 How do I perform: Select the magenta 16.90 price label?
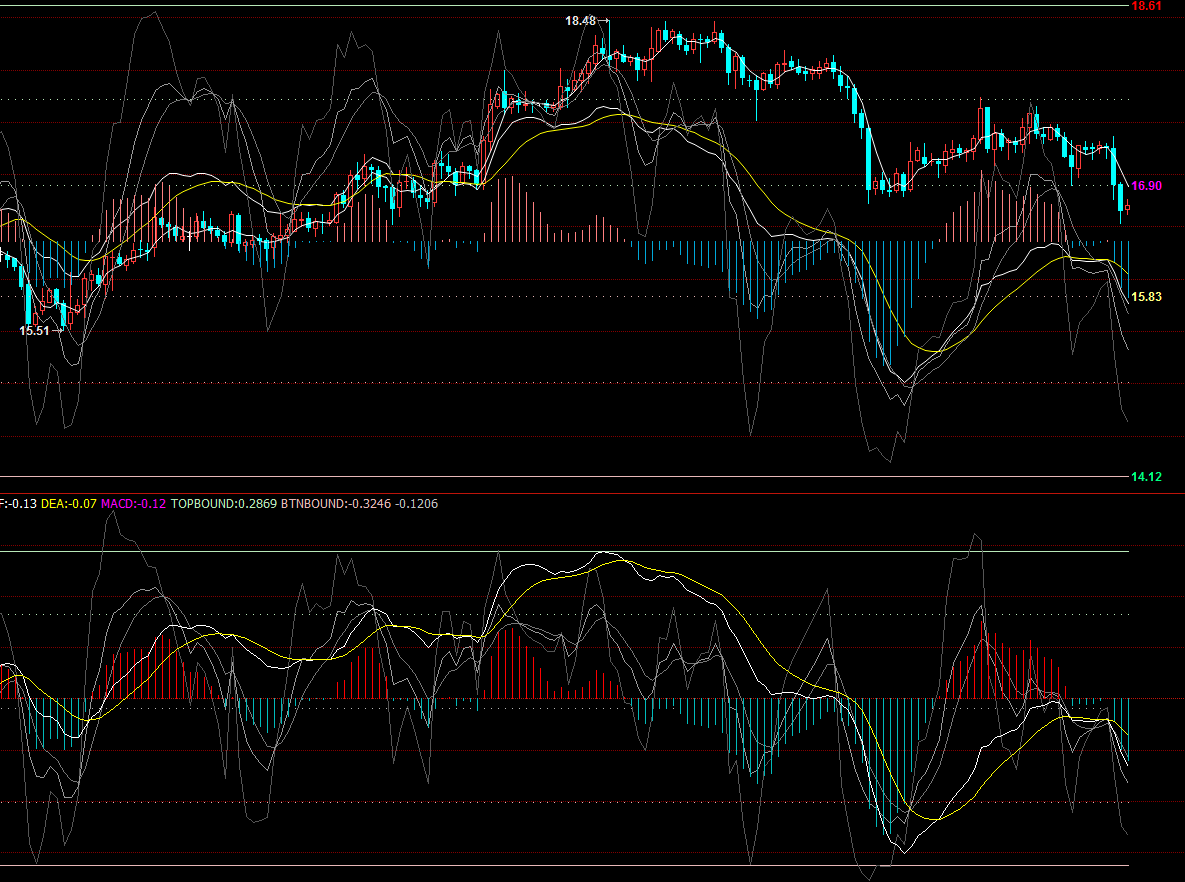tap(1146, 186)
